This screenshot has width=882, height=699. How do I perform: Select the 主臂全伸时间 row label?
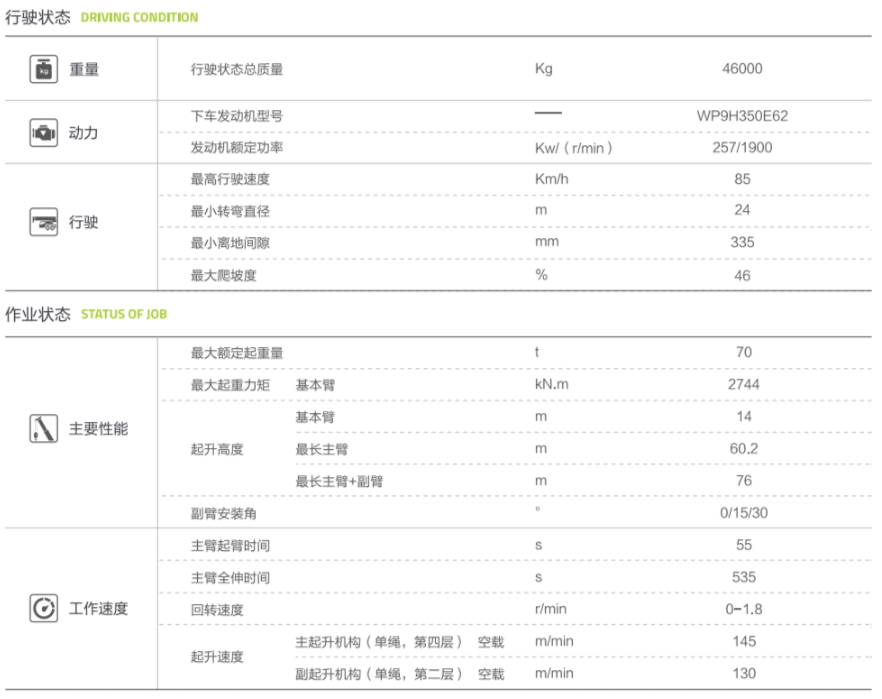[230, 578]
